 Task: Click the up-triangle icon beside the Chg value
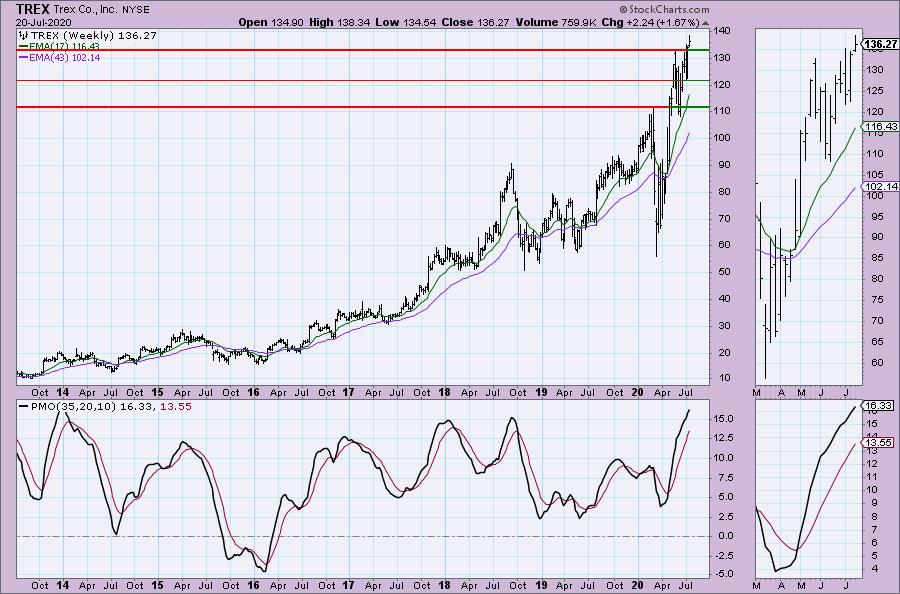tap(705, 23)
